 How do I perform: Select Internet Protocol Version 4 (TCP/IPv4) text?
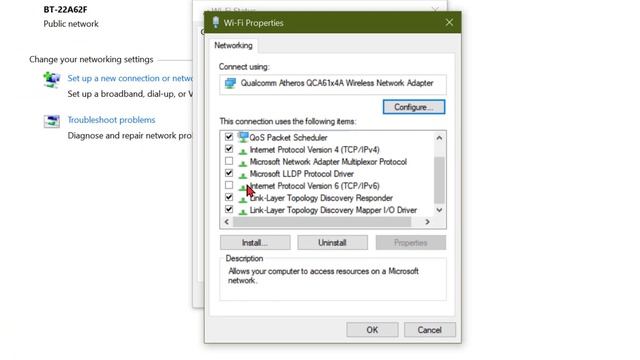[314, 149]
